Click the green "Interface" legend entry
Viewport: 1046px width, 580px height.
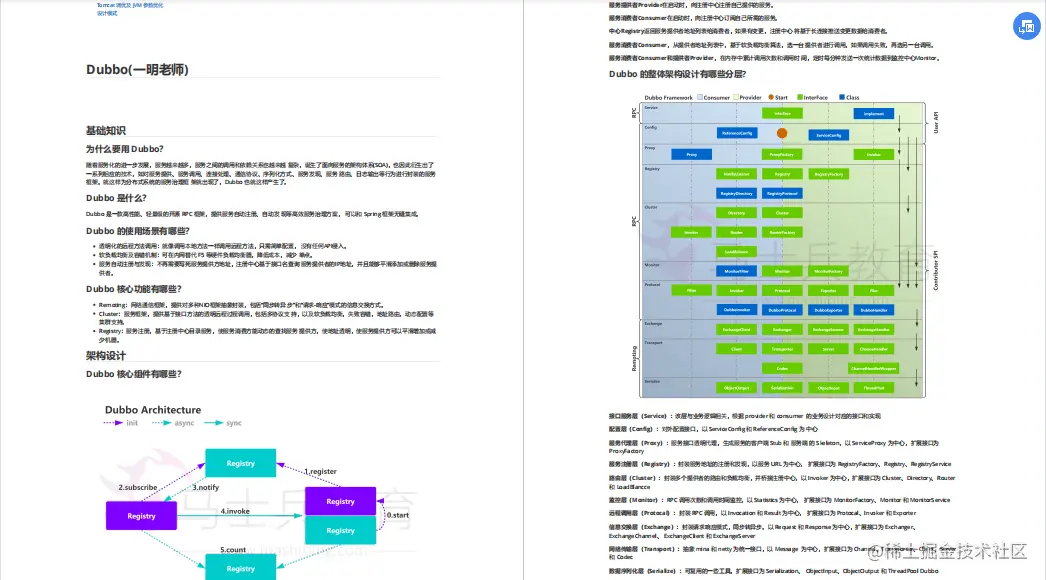(x=813, y=97)
